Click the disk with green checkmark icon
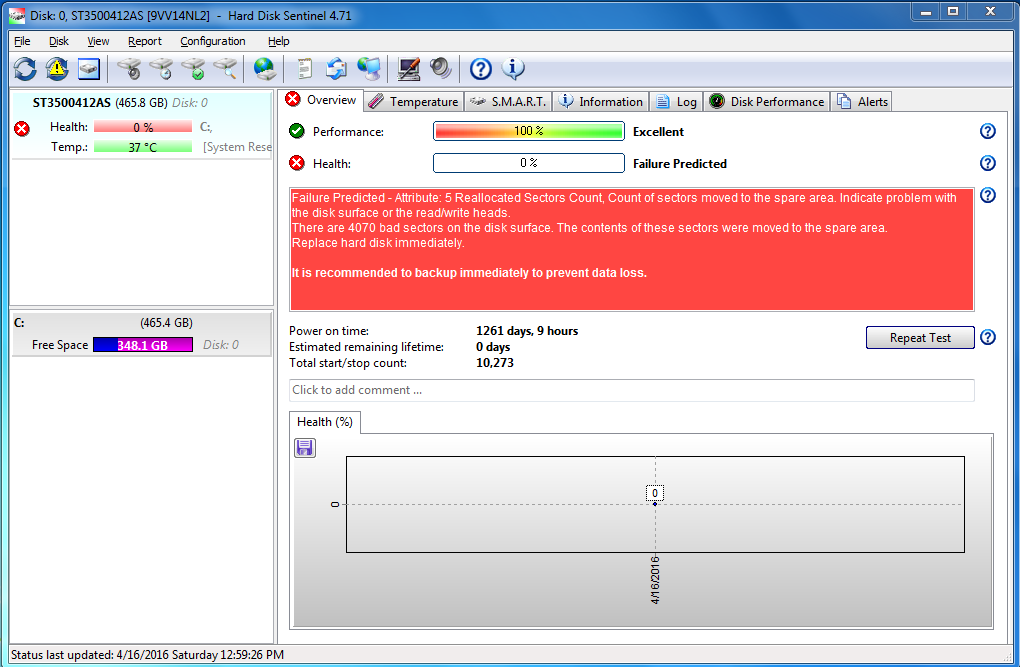Image resolution: width=1020 pixels, height=667 pixels. coord(193,69)
